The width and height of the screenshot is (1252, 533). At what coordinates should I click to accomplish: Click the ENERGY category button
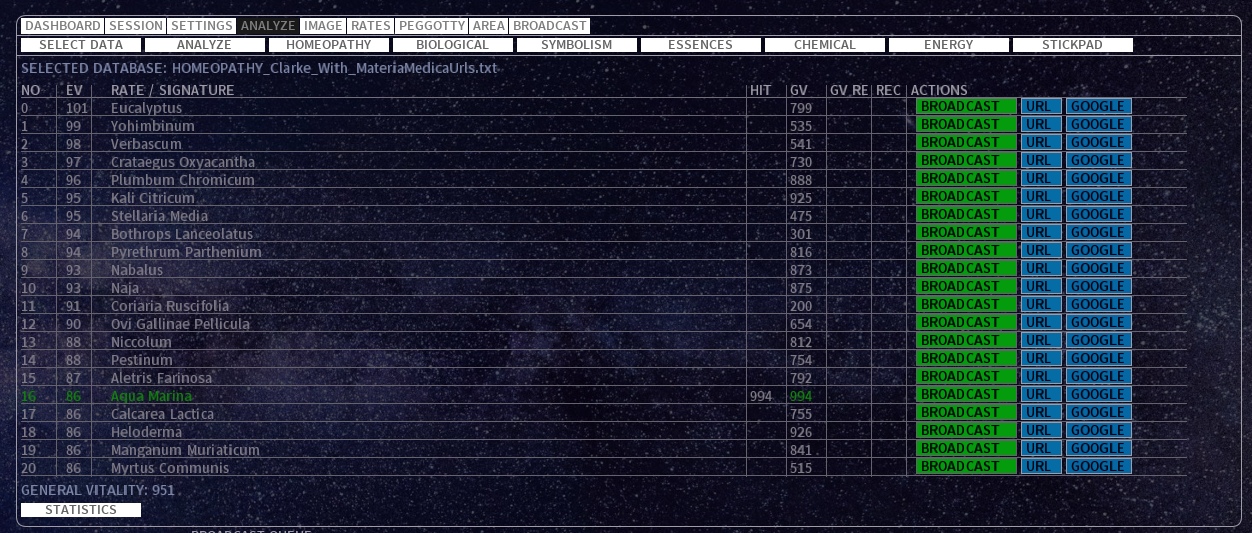948,45
